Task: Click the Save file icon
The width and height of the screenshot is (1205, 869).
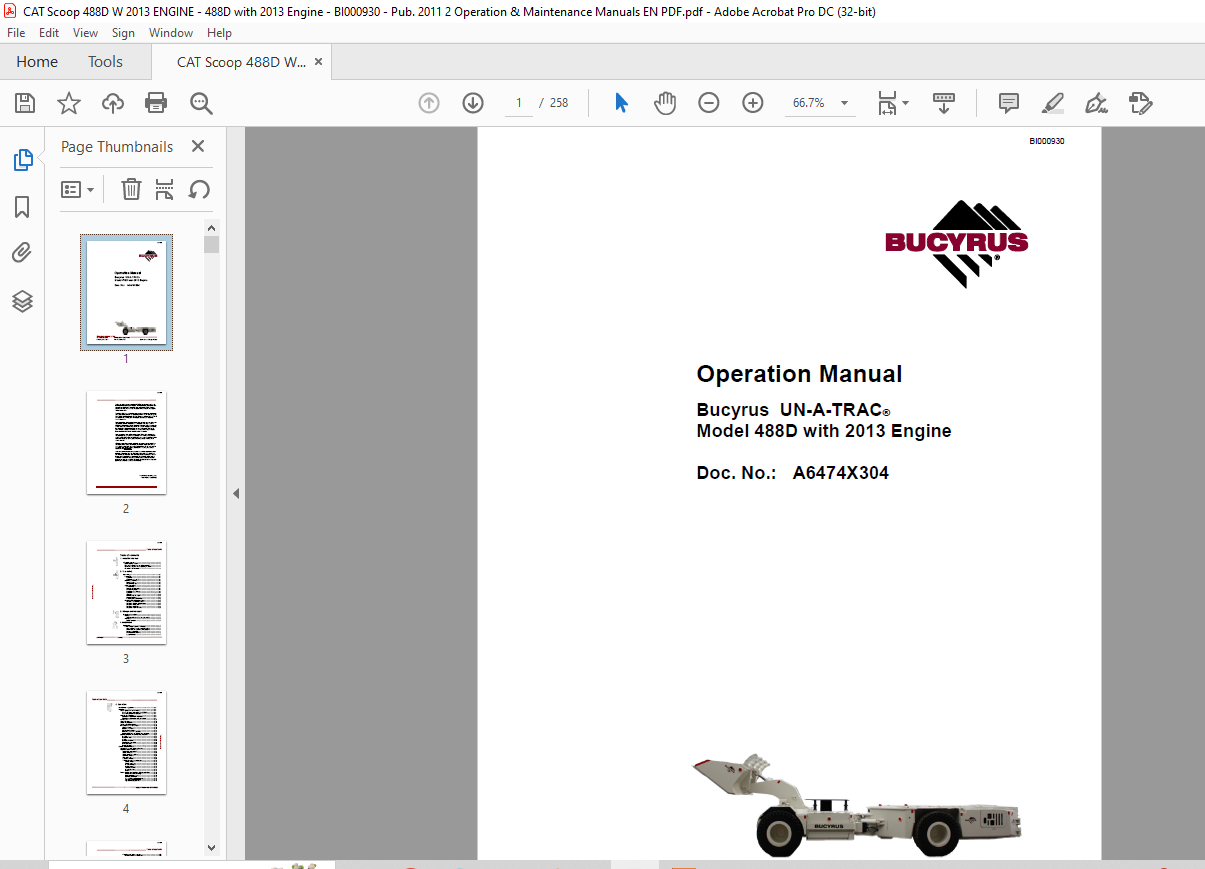Action: pyautogui.click(x=24, y=103)
